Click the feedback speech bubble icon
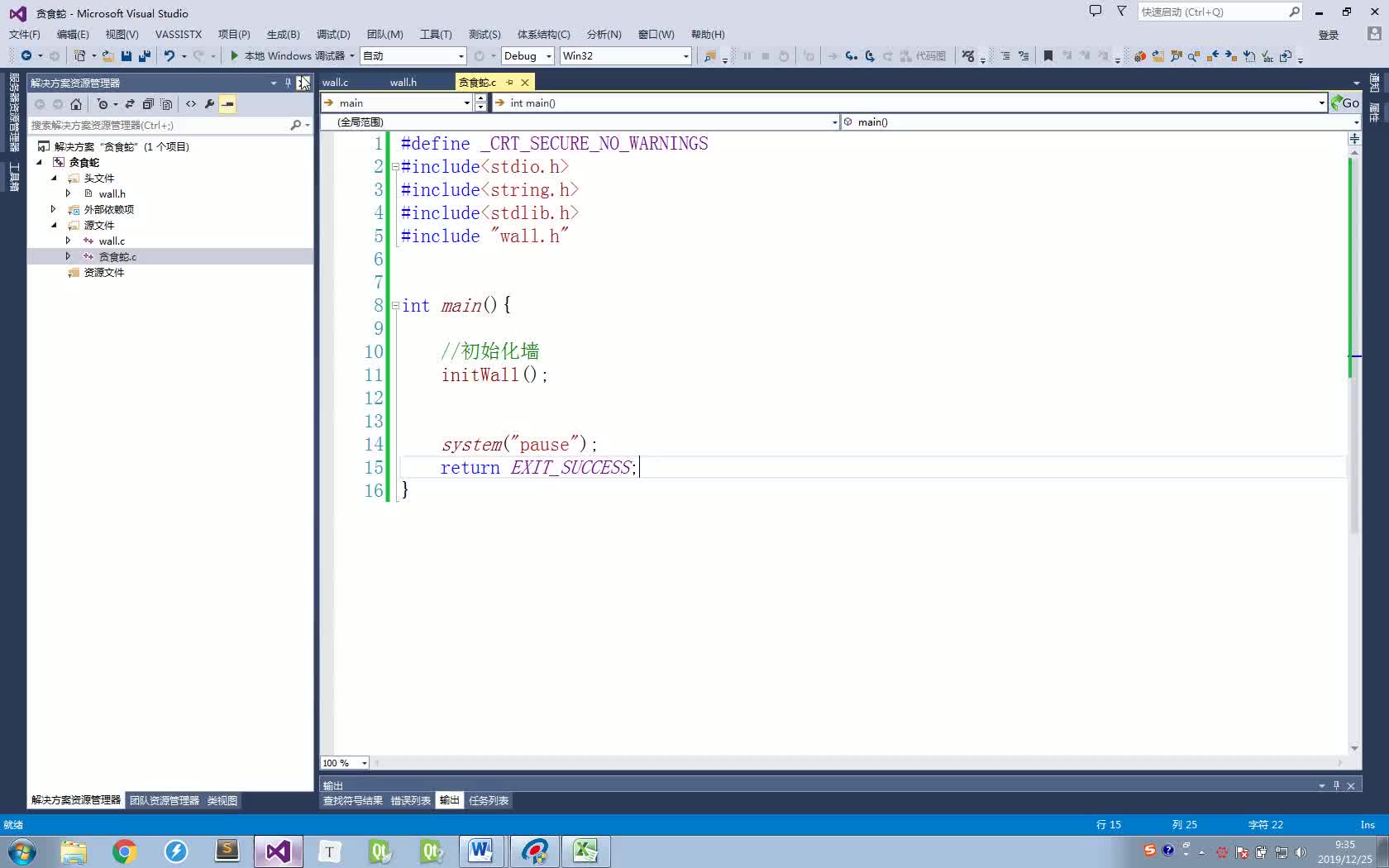Screen dimensions: 1389x868 coord(1095,12)
